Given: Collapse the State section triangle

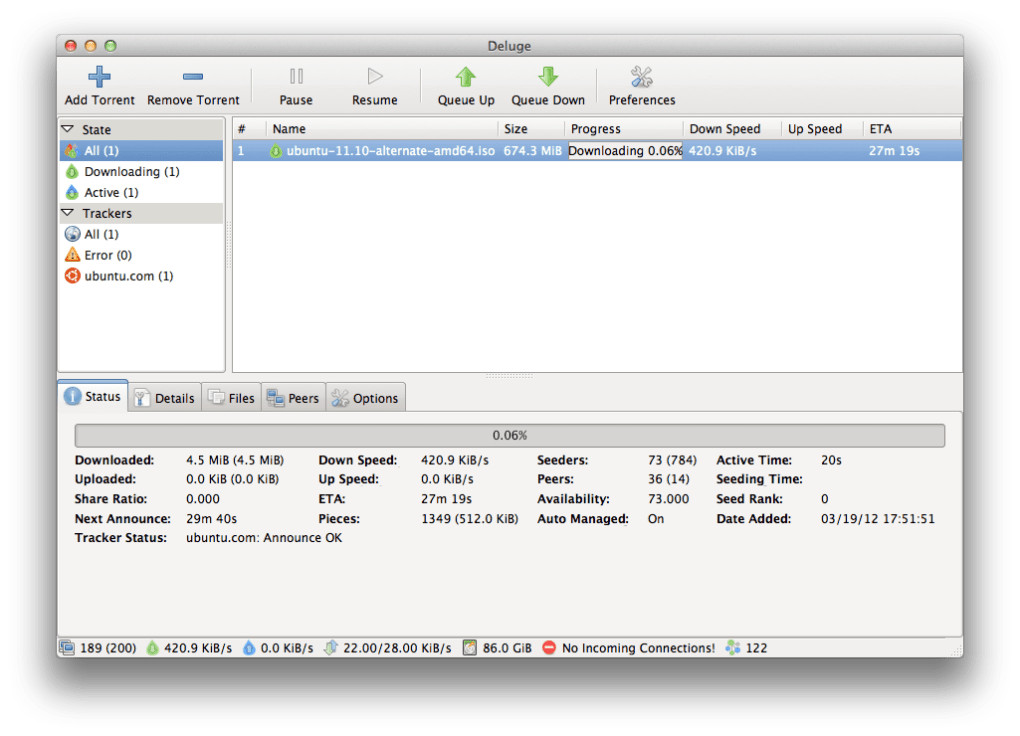Looking at the screenshot, I should [x=68, y=129].
